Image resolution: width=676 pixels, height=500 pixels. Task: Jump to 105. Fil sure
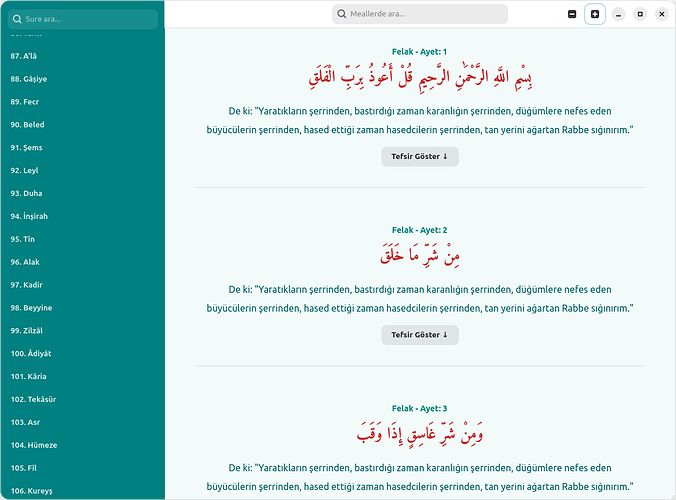point(24,468)
